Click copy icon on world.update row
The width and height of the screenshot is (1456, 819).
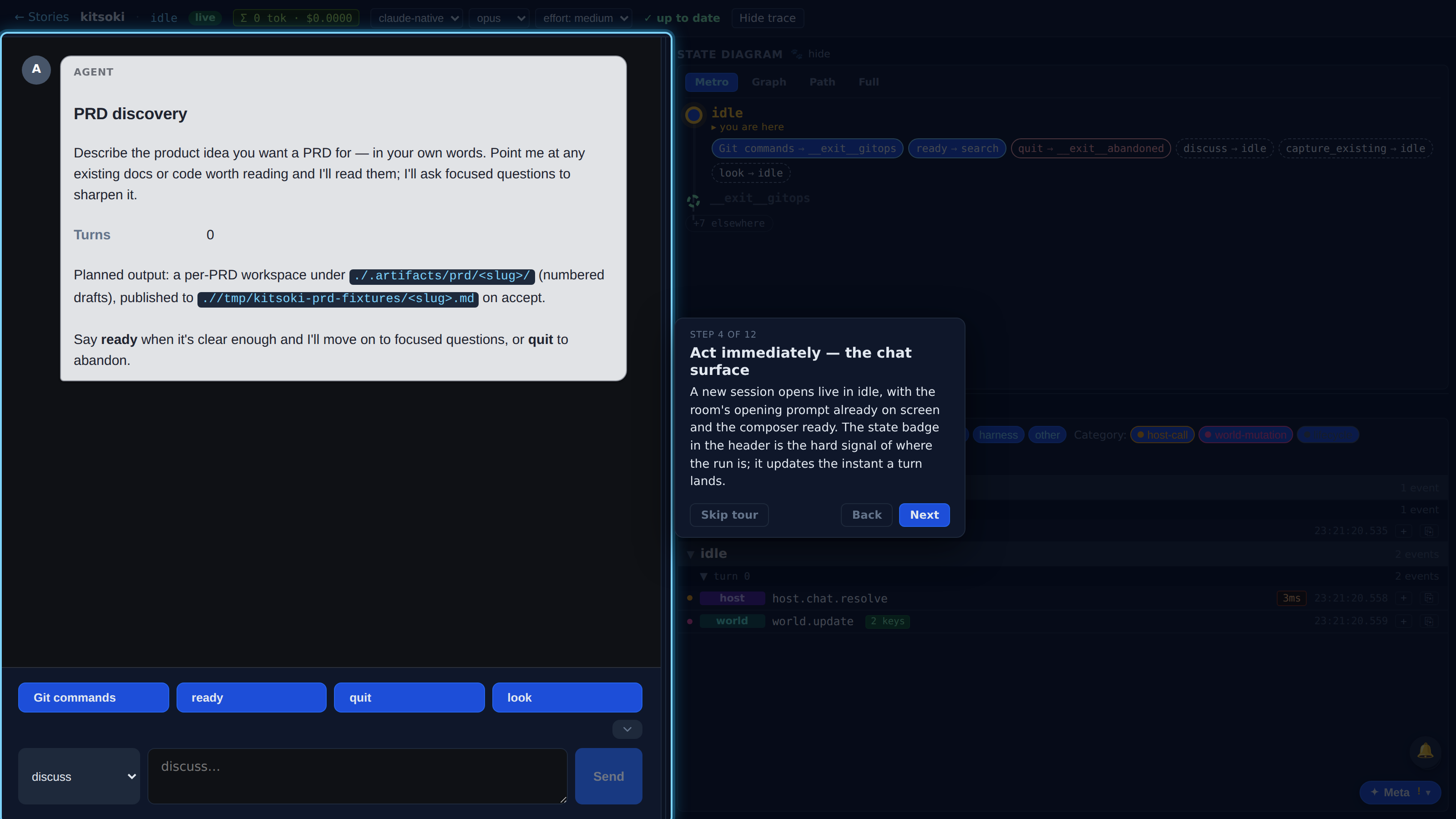coord(1429,621)
